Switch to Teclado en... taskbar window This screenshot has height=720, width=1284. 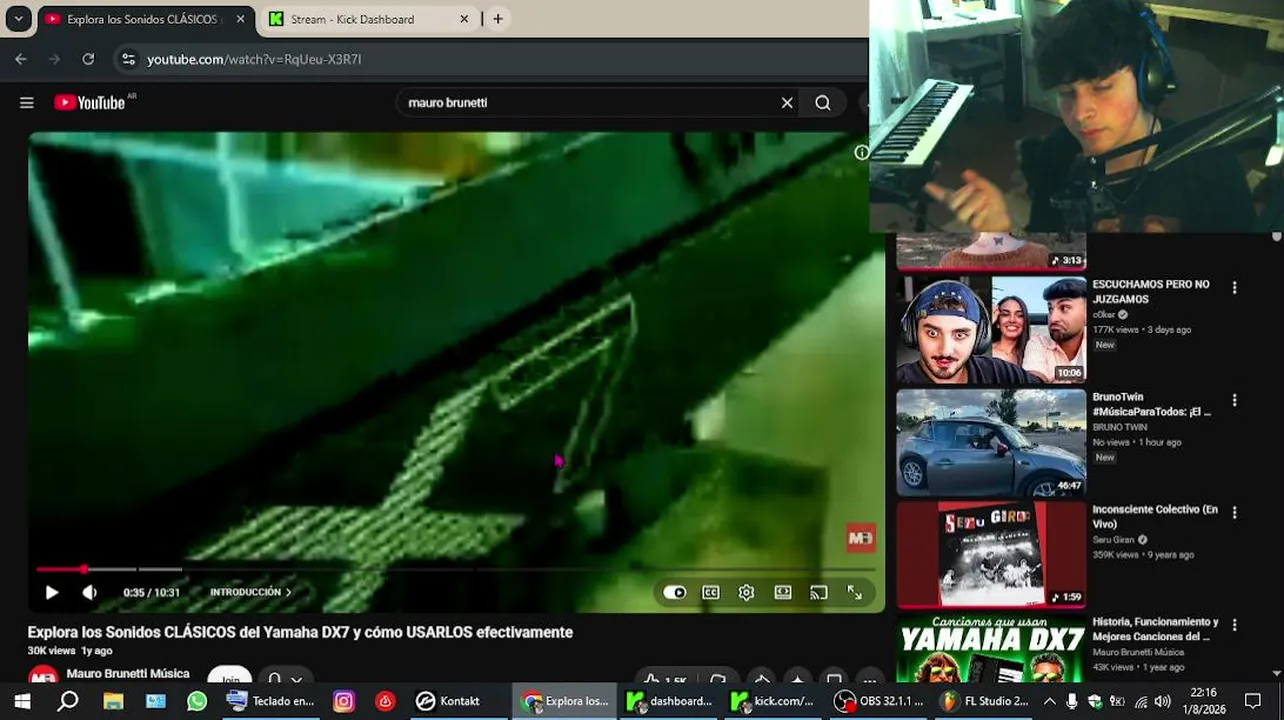[271, 701]
